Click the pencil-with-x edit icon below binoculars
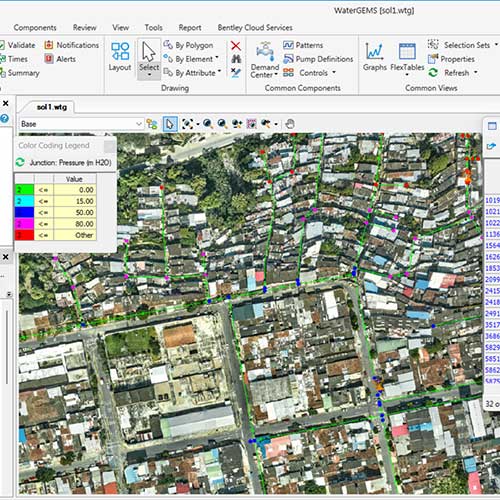 coord(236,73)
